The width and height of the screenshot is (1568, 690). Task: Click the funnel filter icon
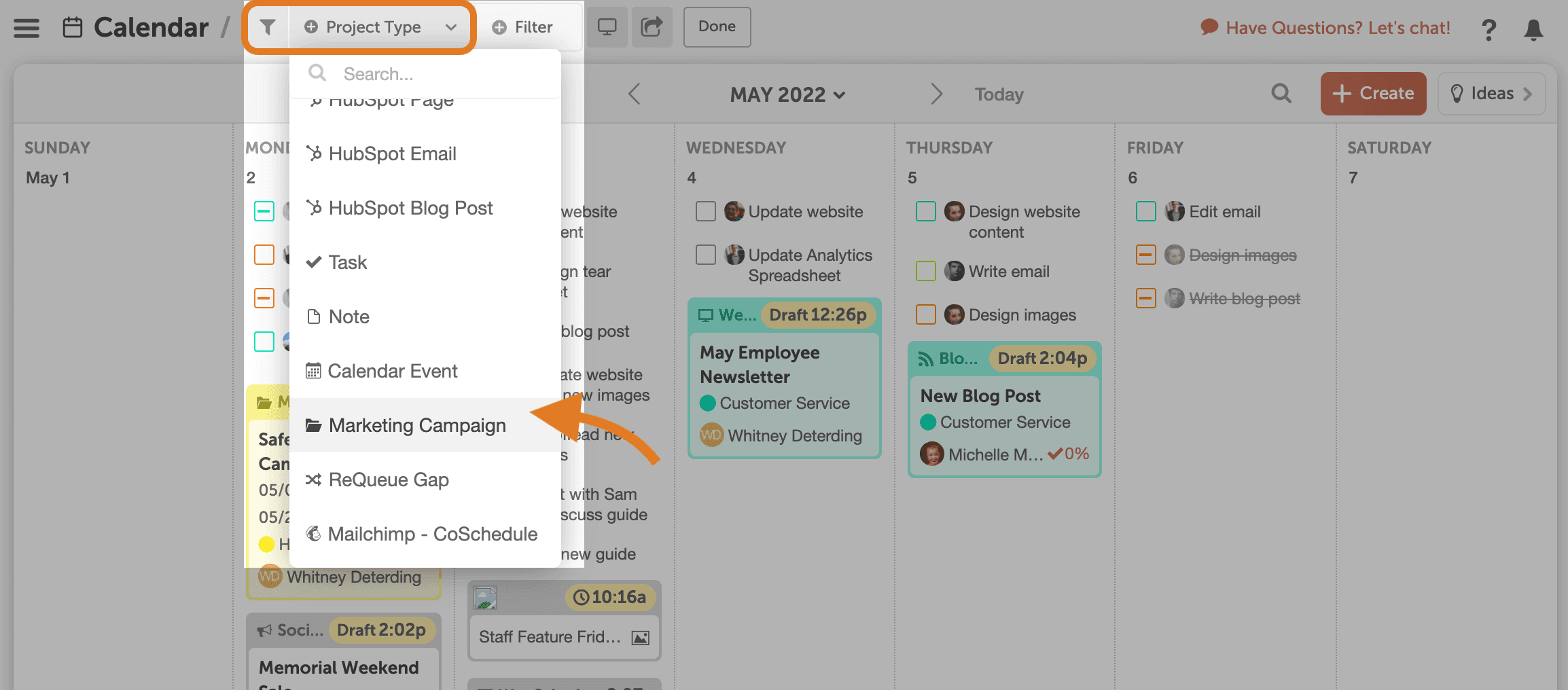268,27
